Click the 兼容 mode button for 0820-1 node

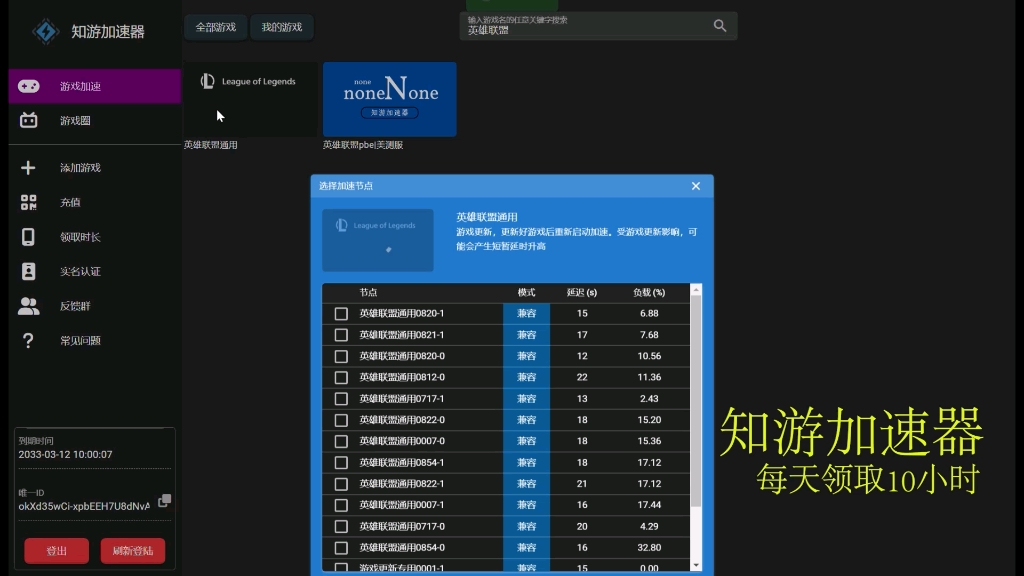pos(526,313)
